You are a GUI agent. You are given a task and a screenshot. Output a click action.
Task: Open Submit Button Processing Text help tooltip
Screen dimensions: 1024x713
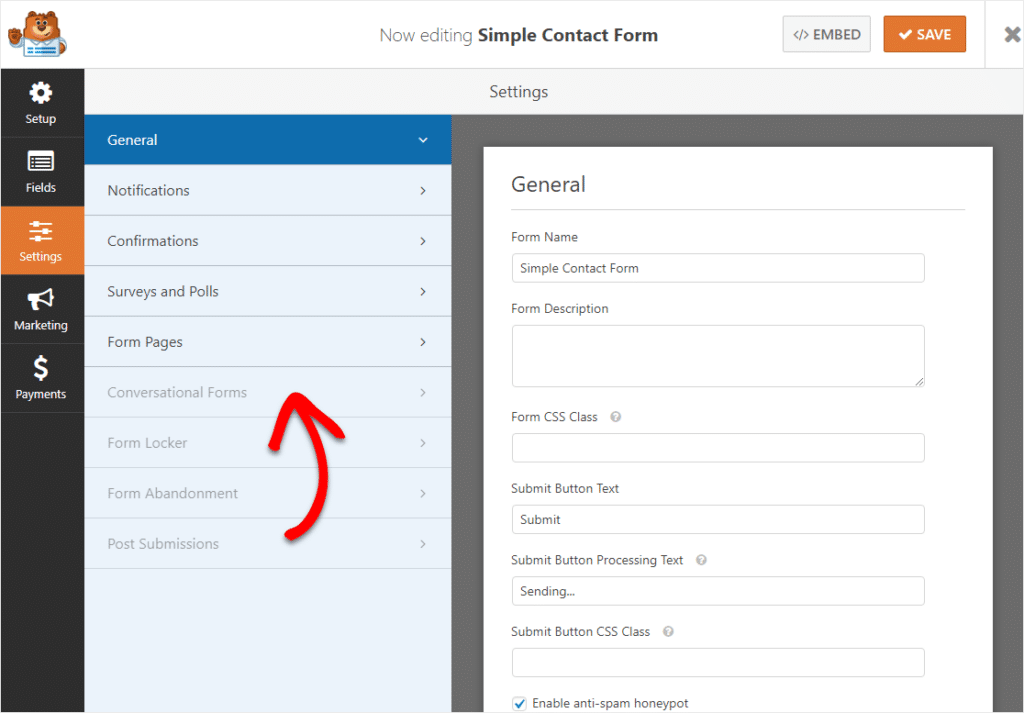pyautogui.click(x=700, y=560)
